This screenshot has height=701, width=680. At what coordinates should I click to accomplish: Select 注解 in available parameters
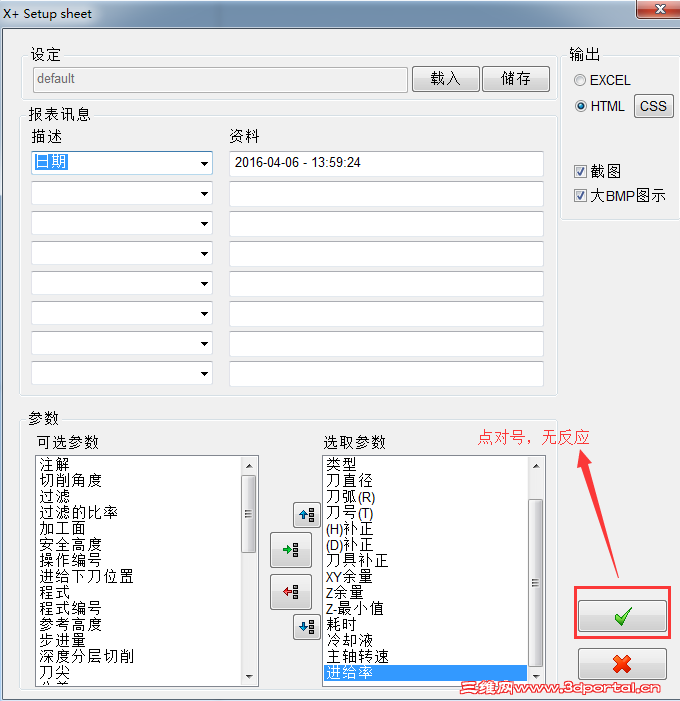[54, 465]
